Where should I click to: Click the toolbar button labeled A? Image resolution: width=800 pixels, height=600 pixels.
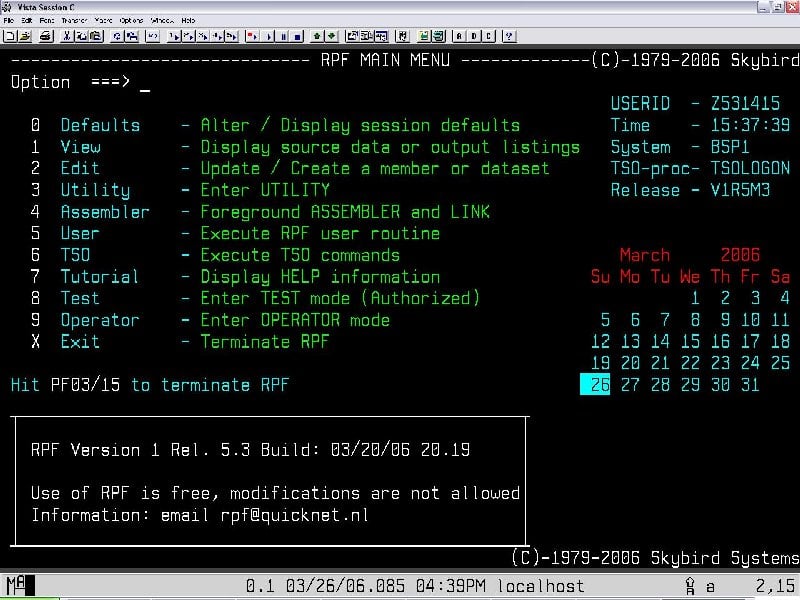tap(459, 36)
